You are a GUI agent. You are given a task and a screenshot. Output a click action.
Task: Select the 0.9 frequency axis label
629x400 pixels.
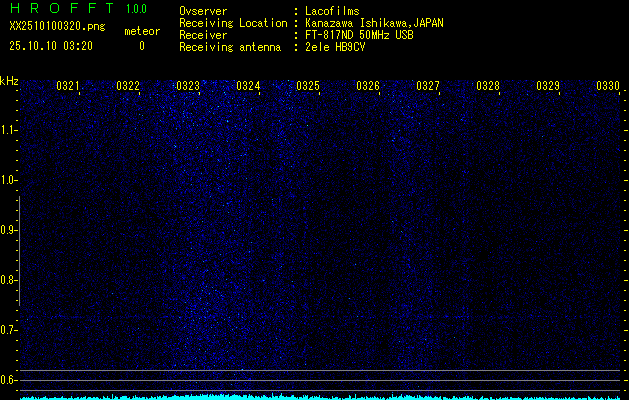pos(9,230)
